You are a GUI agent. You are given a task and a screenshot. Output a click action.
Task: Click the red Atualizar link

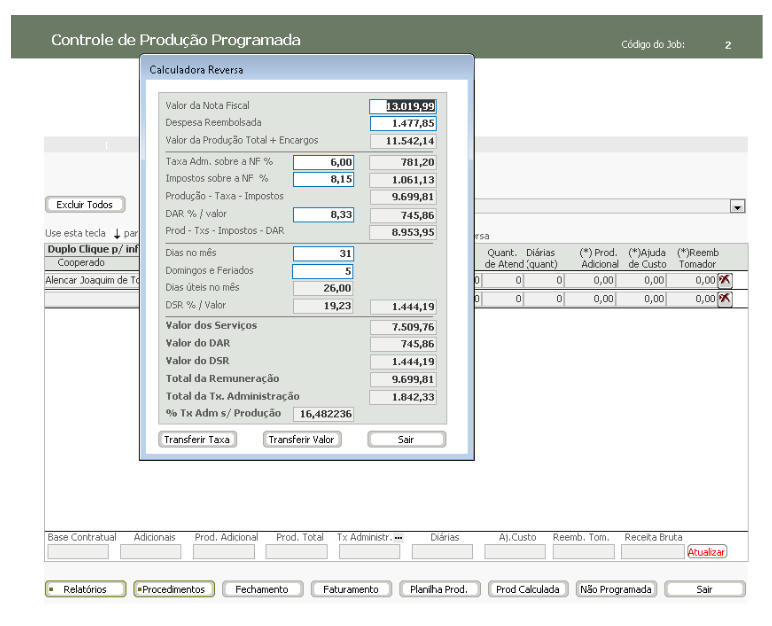coord(707,552)
